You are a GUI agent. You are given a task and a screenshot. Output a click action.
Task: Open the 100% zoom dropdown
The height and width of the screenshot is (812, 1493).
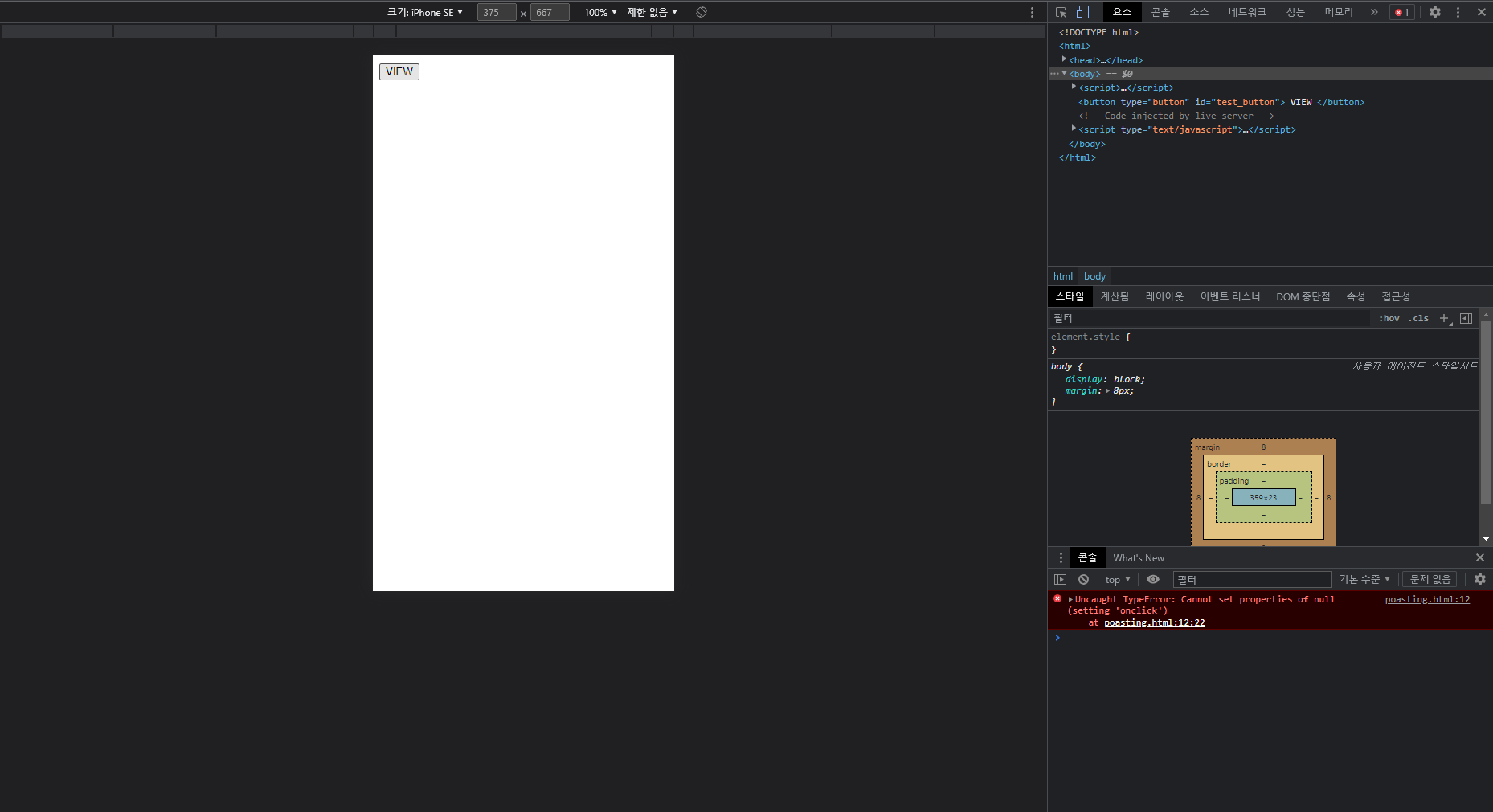point(600,12)
